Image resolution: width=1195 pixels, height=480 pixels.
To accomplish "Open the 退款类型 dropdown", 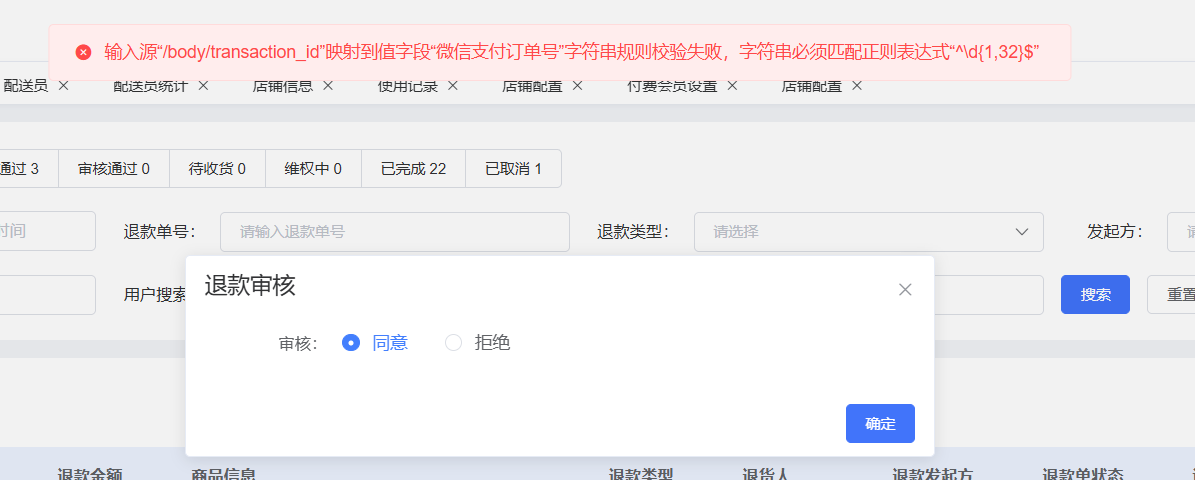I will tap(868, 232).
